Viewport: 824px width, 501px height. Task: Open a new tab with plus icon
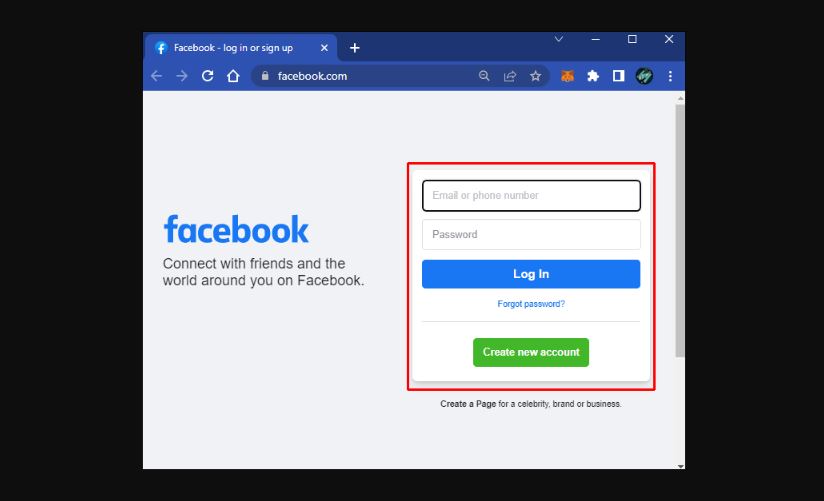coord(355,48)
